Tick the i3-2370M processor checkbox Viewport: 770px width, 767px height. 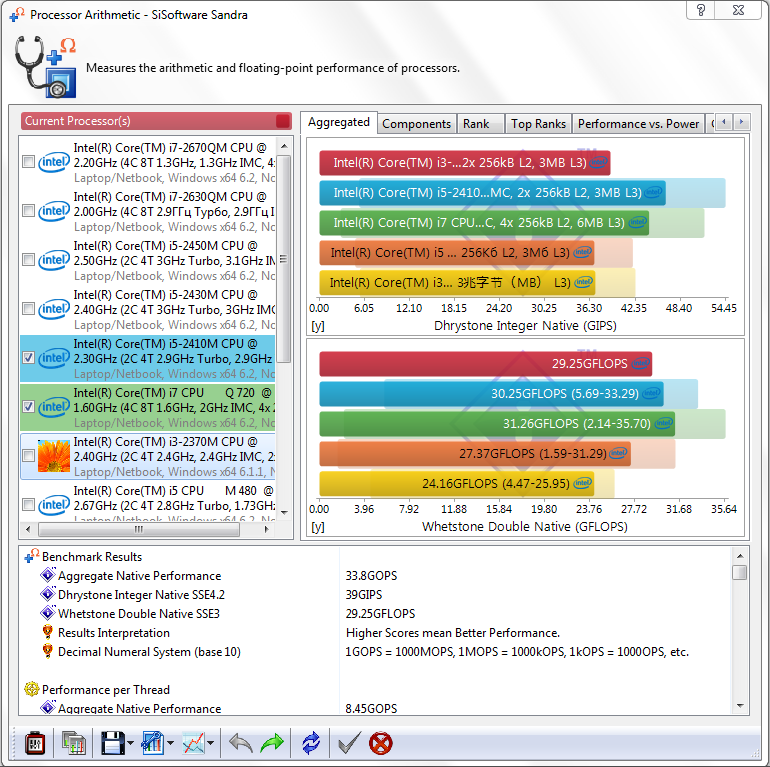pyautogui.click(x=28, y=456)
